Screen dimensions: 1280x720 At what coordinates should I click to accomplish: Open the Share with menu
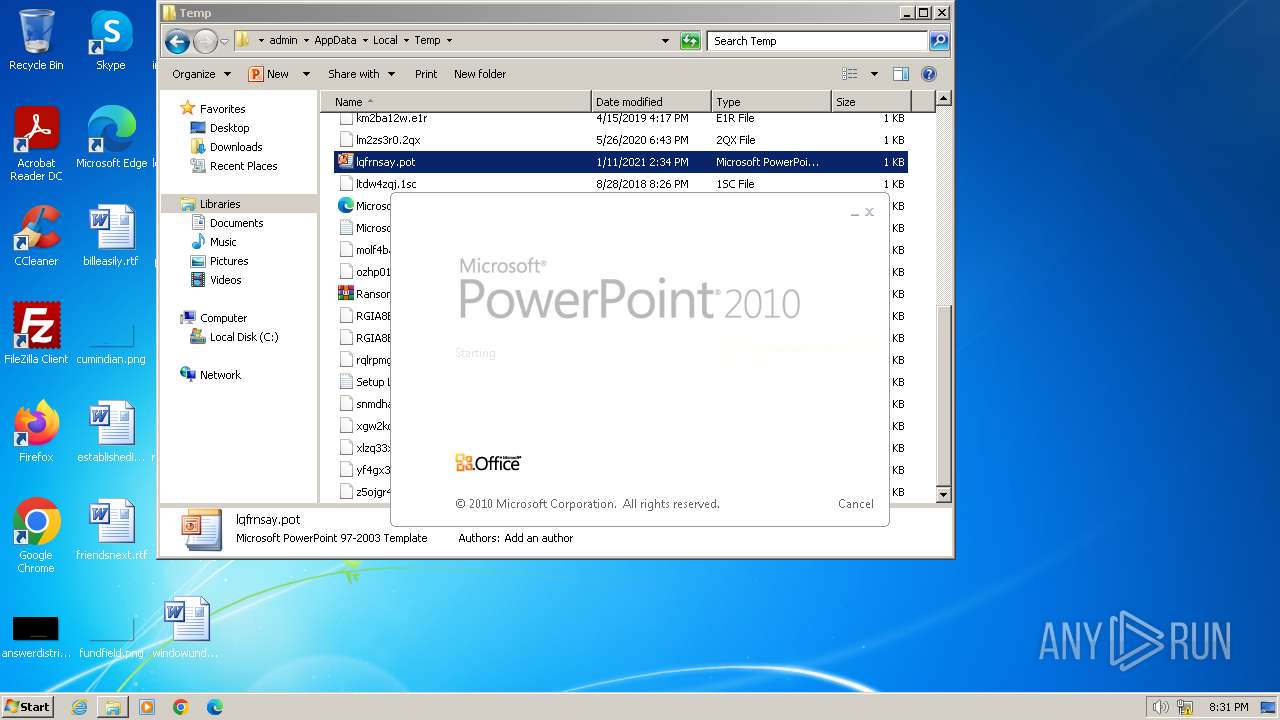point(361,74)
